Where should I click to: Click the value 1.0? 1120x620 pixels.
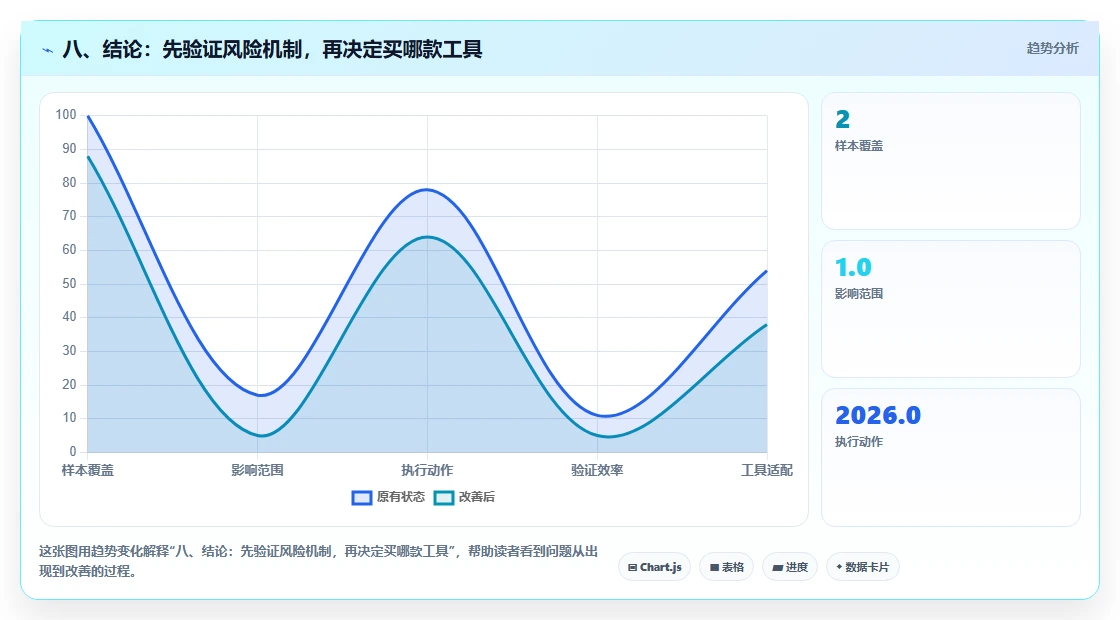853,267
